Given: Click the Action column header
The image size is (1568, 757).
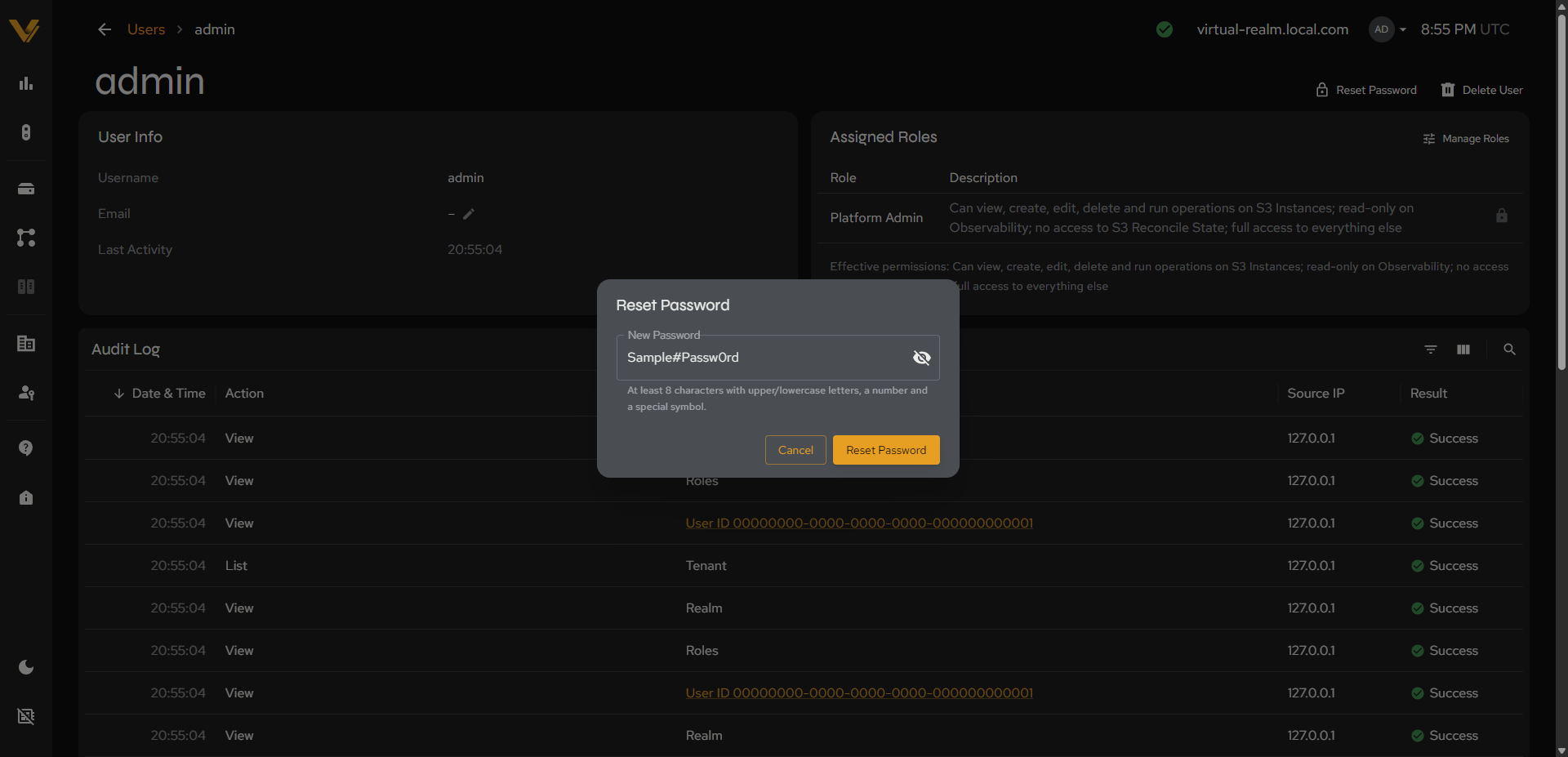Looking at the screenshot, I should 244,394.
